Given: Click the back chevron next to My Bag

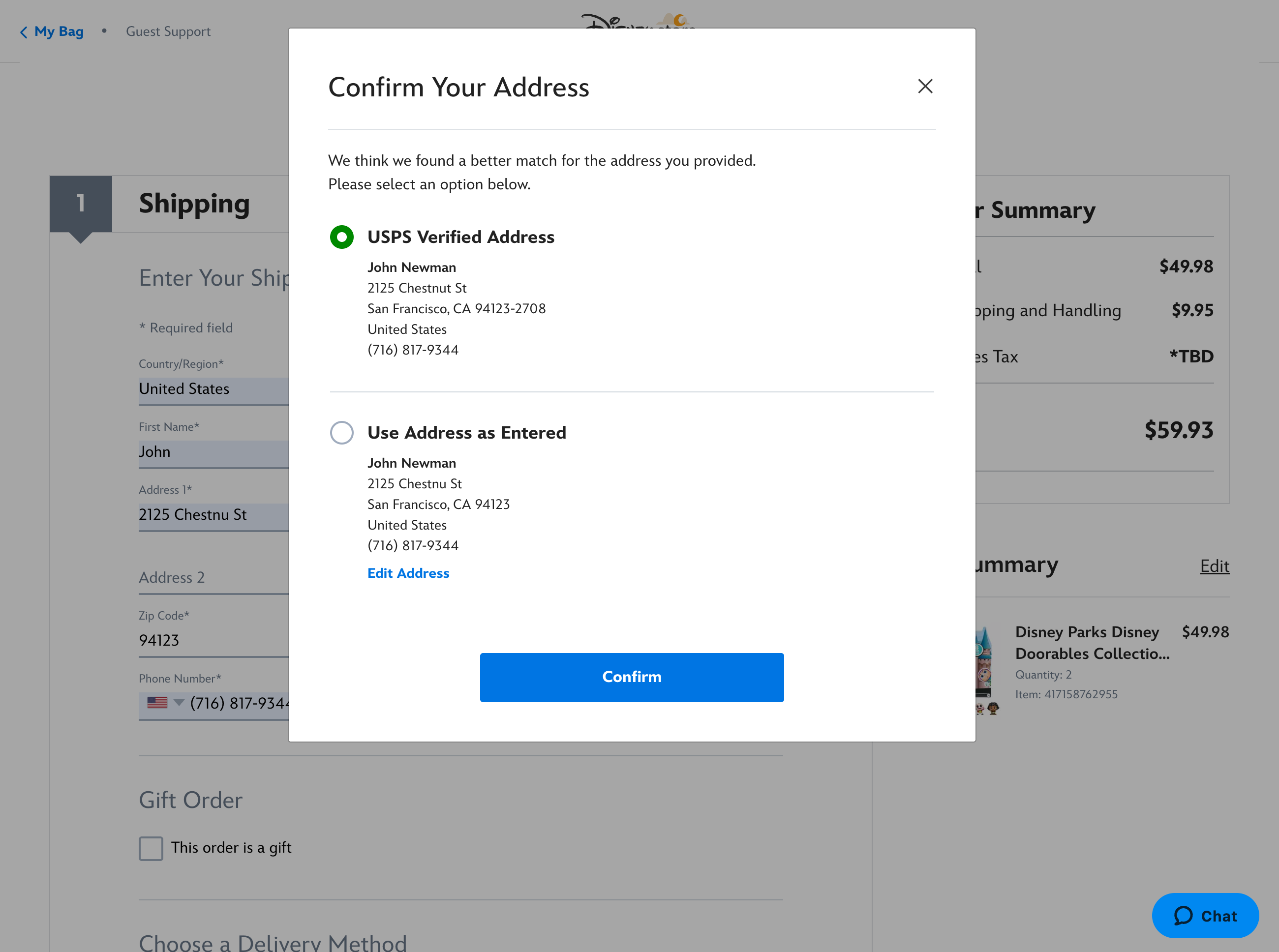Looking at the screenshot, I should (23, 32).
